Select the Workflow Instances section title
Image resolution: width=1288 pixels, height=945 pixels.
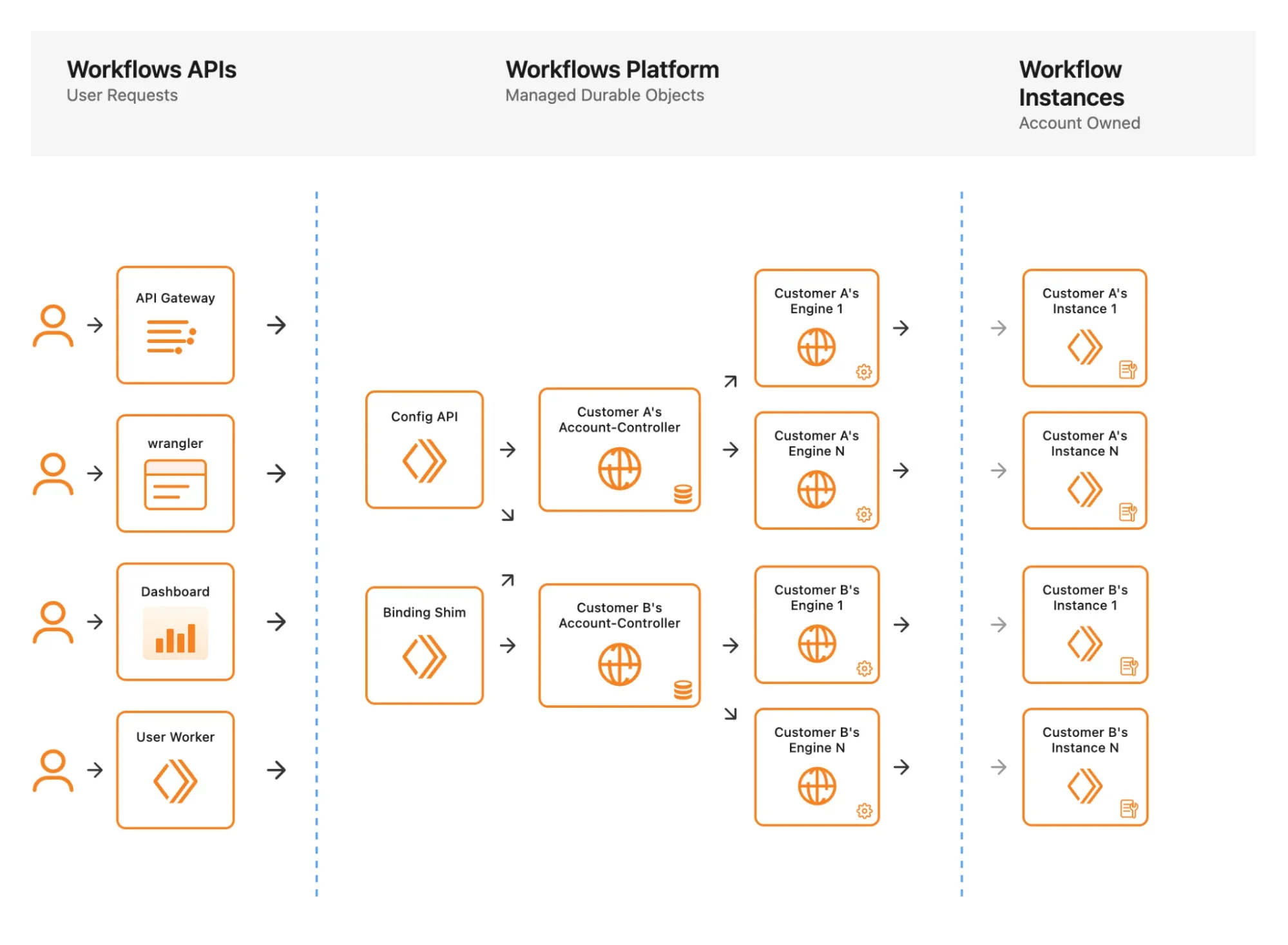(x=1072, y=84)
